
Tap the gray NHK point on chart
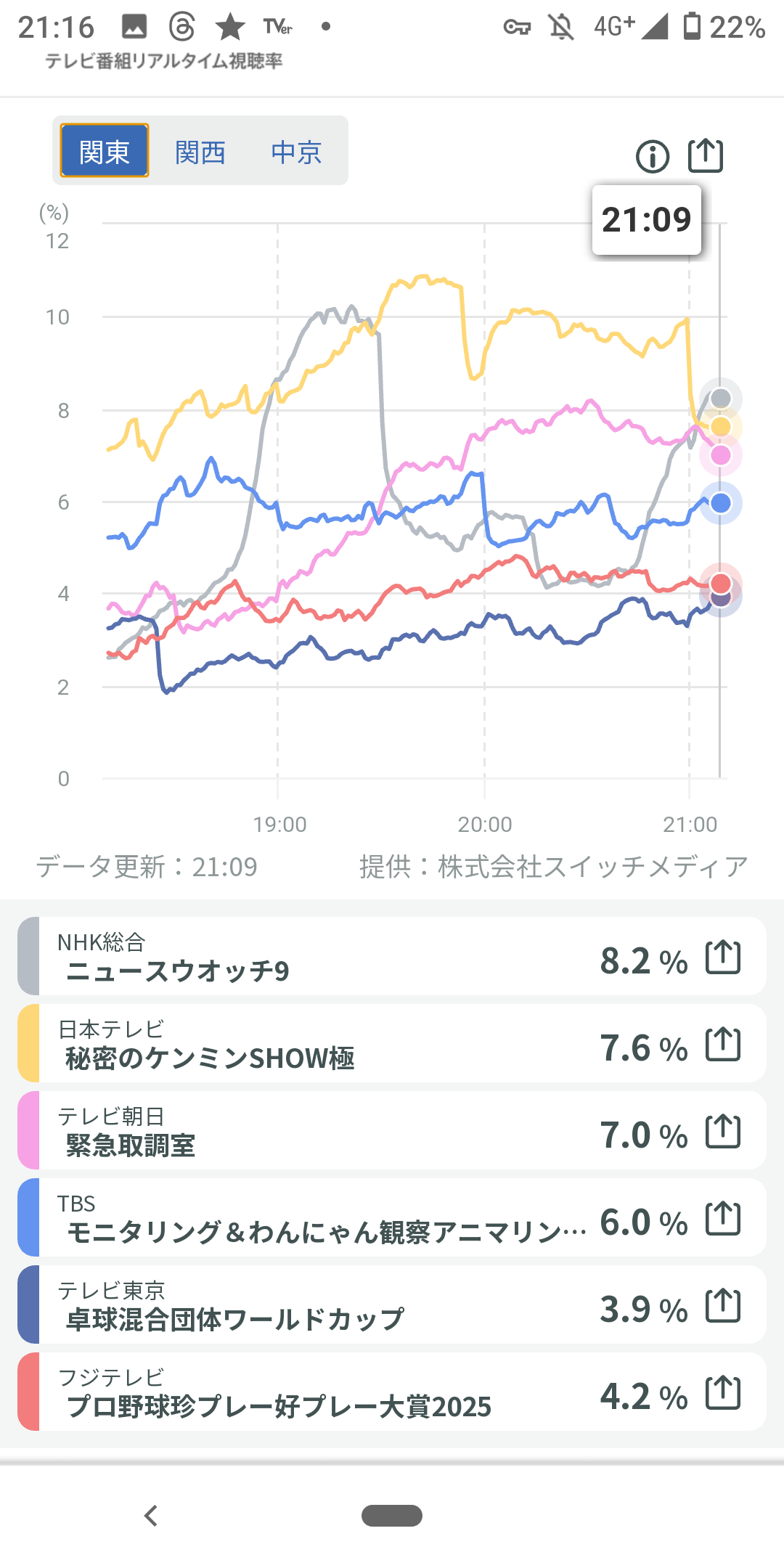pyautogui.click(x=720, y=398)
